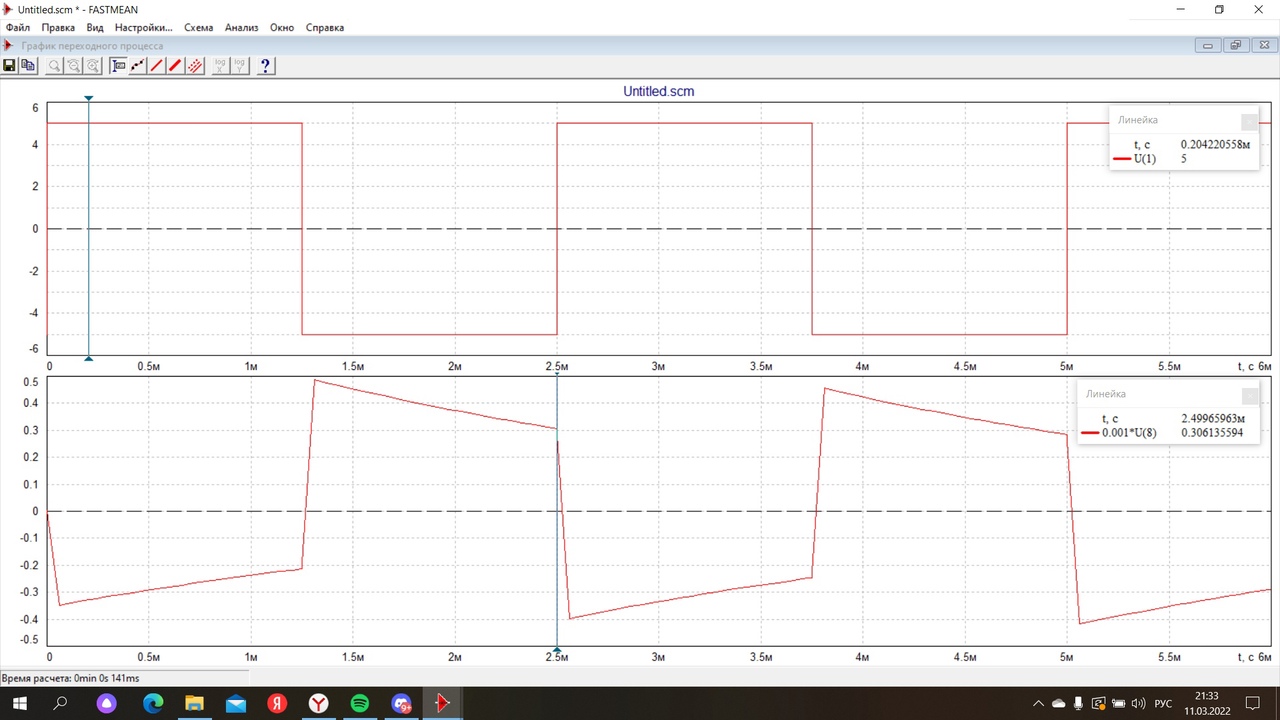Viewport: 1280px width, 720px height.
Task: Open the Mail app from taskbar
Action: pos(236,704)
